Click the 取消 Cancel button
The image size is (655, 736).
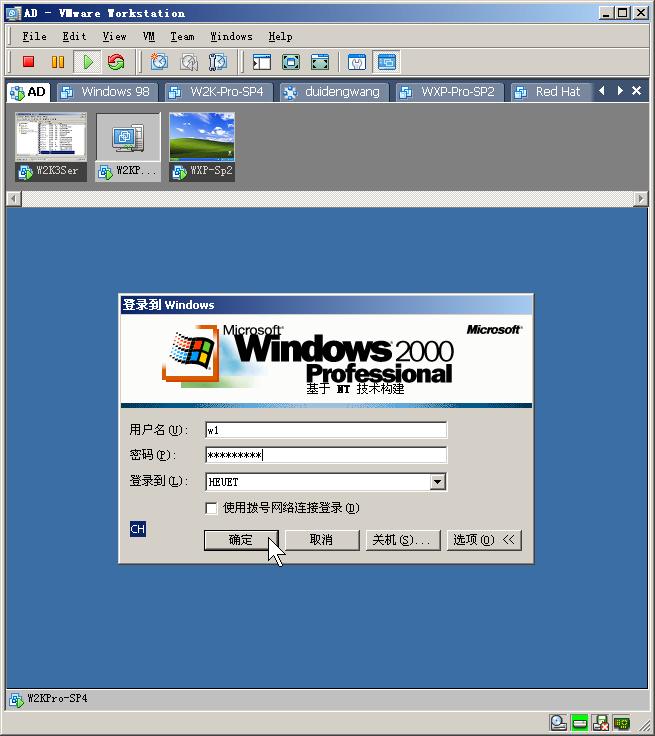coord(322,540)
